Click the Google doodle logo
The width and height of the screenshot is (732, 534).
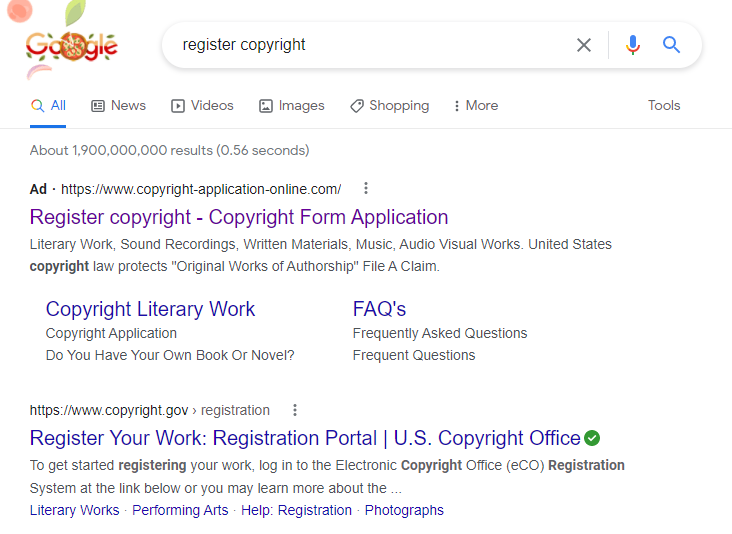tap(72, 45)
